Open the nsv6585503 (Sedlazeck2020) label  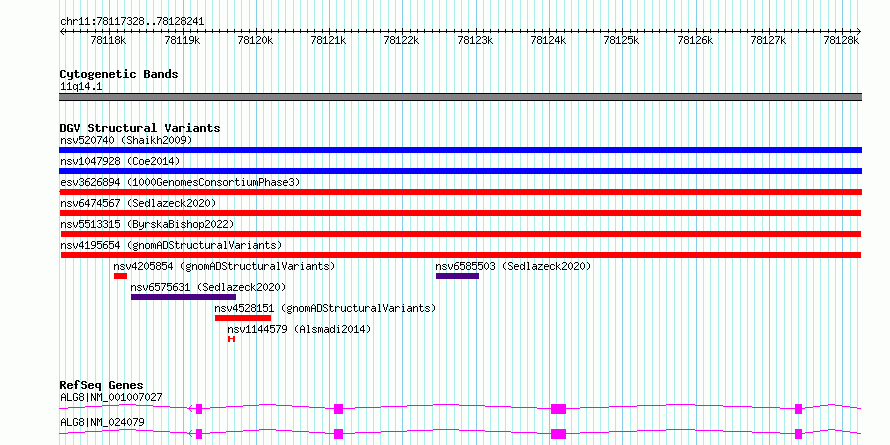[513, 266]
